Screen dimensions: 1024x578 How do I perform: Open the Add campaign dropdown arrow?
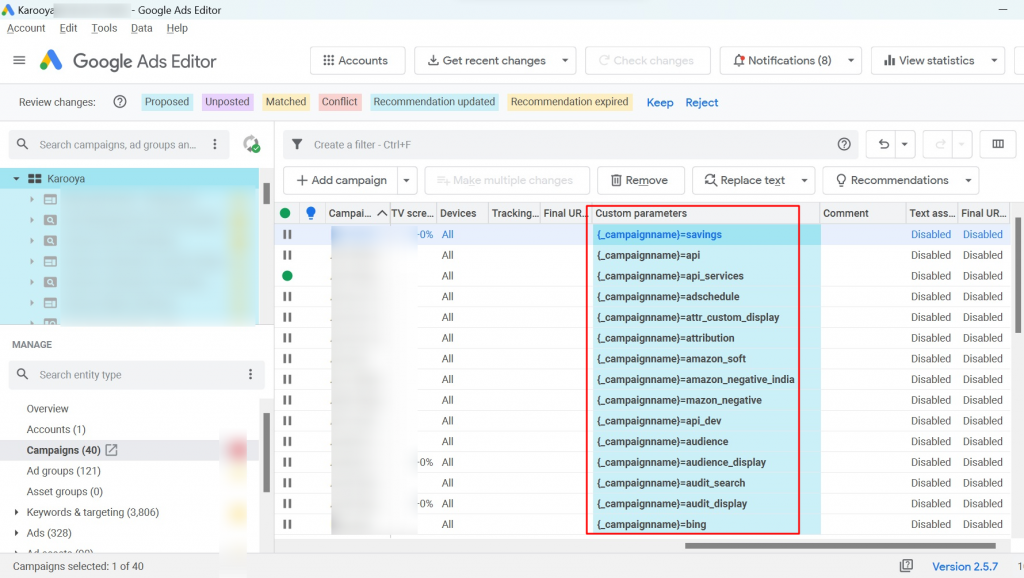[406, 180]
